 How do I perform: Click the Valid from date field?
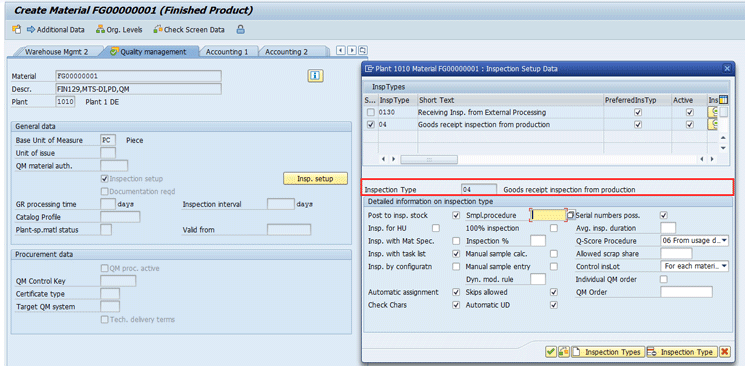(289, 230)
